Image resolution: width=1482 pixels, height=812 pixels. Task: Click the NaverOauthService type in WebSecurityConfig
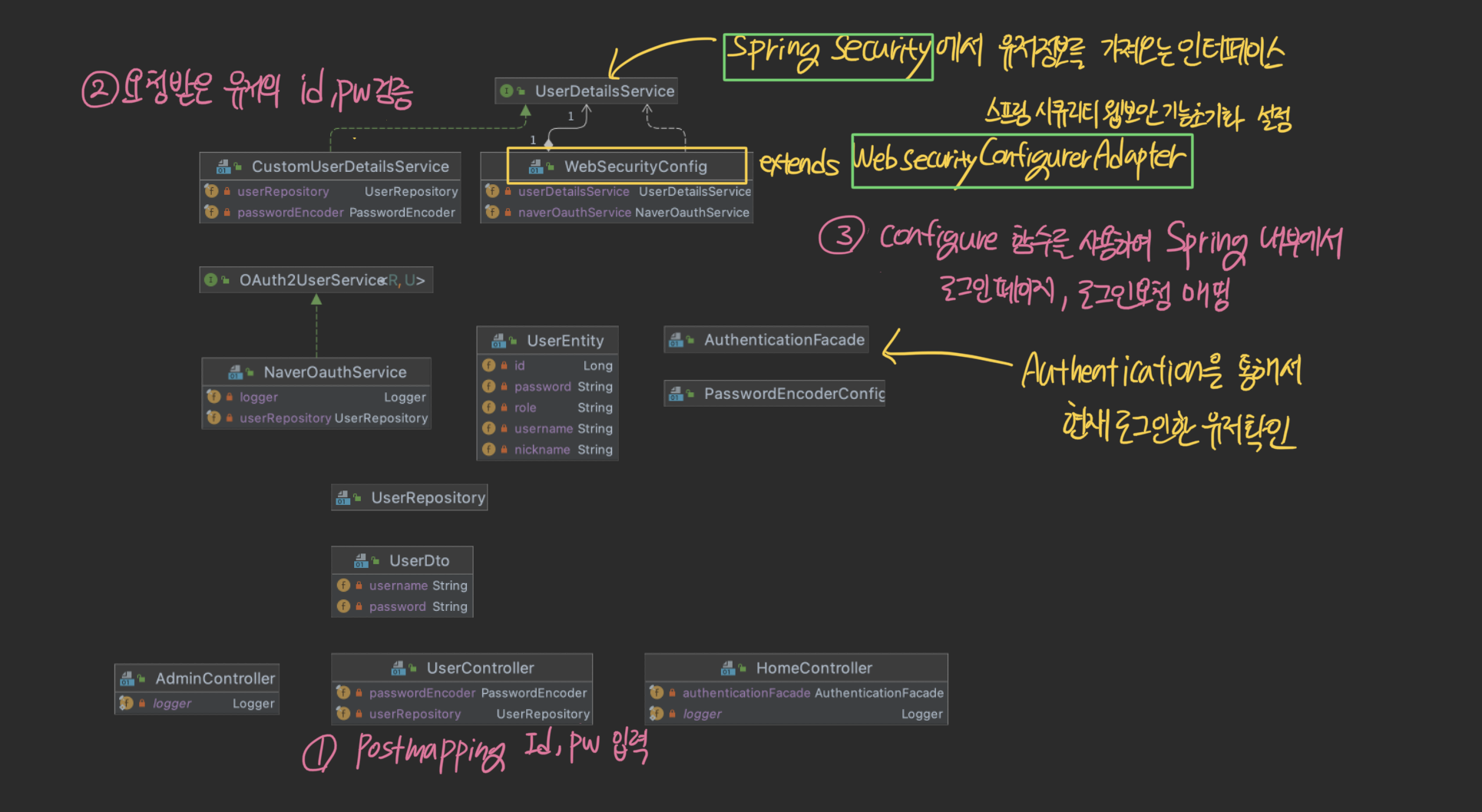coord(692,213)
